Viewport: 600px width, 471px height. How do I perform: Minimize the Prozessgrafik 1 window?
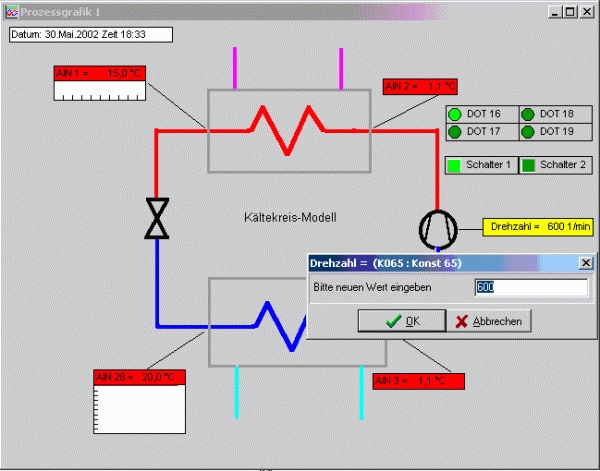(x=554, y=12)
